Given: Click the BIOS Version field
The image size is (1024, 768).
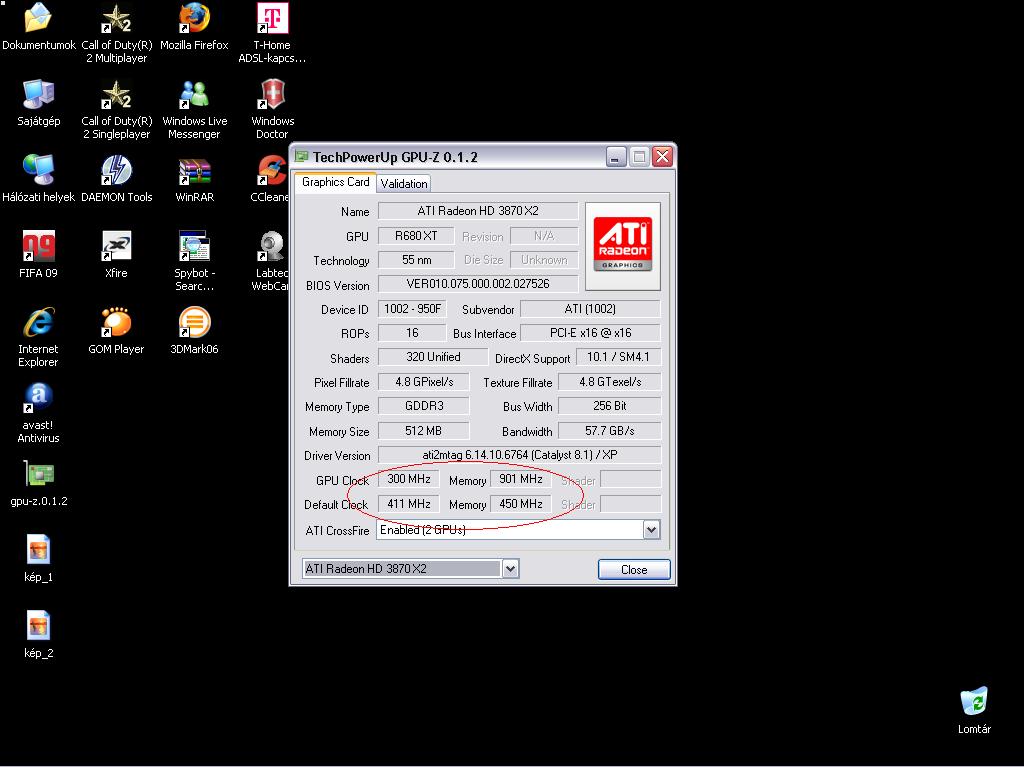Looking at the screenshot, I should (478, 284).
